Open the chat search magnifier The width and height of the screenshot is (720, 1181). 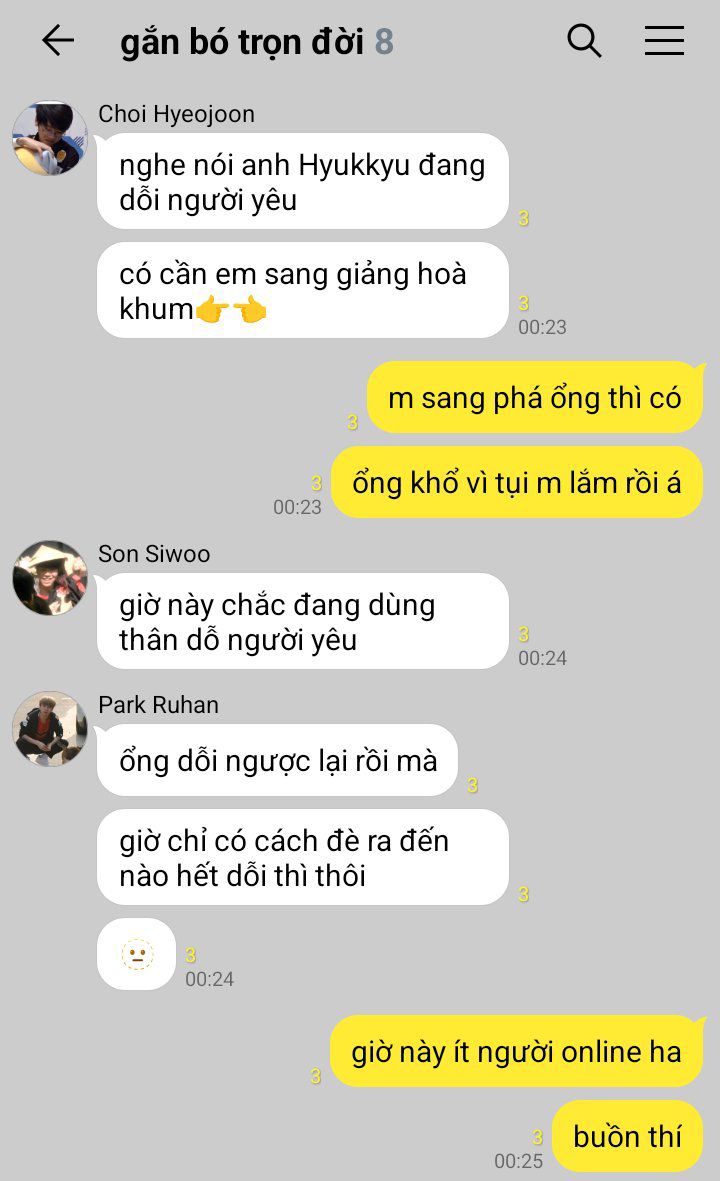[x=584, y=41]
